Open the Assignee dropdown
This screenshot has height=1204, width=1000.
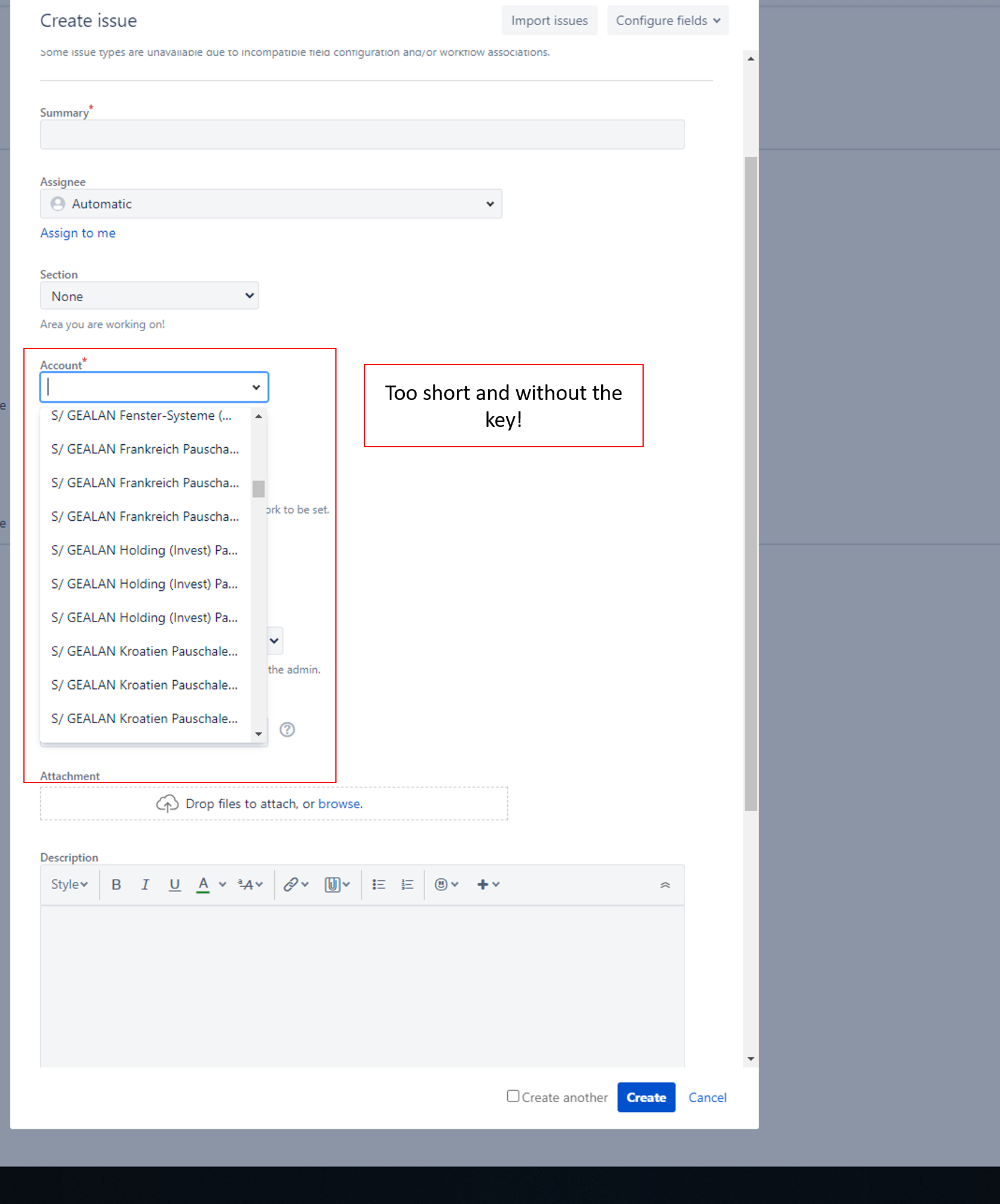pos(271,204)
